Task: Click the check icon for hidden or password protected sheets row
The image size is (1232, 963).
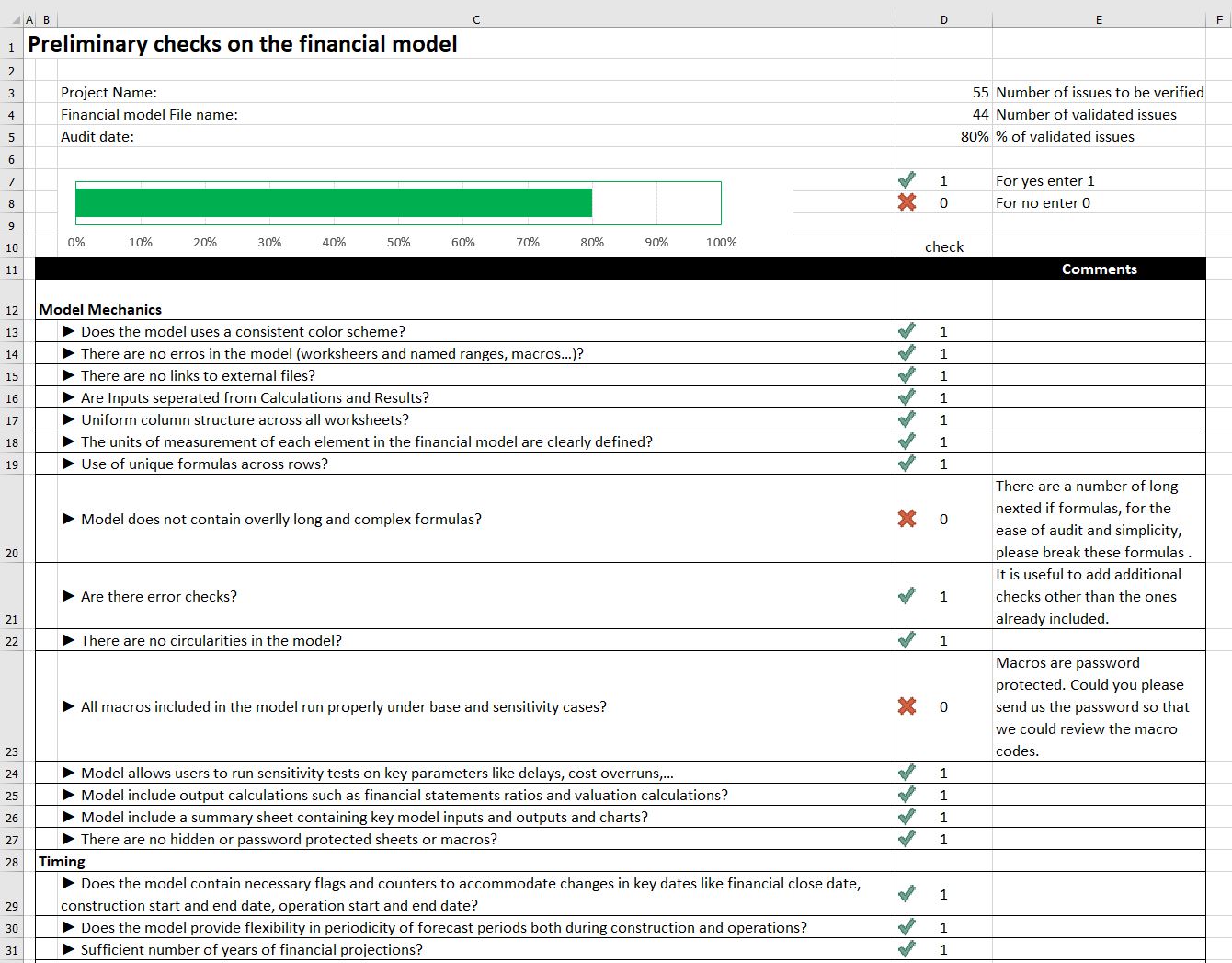Action: pos(907,838)
